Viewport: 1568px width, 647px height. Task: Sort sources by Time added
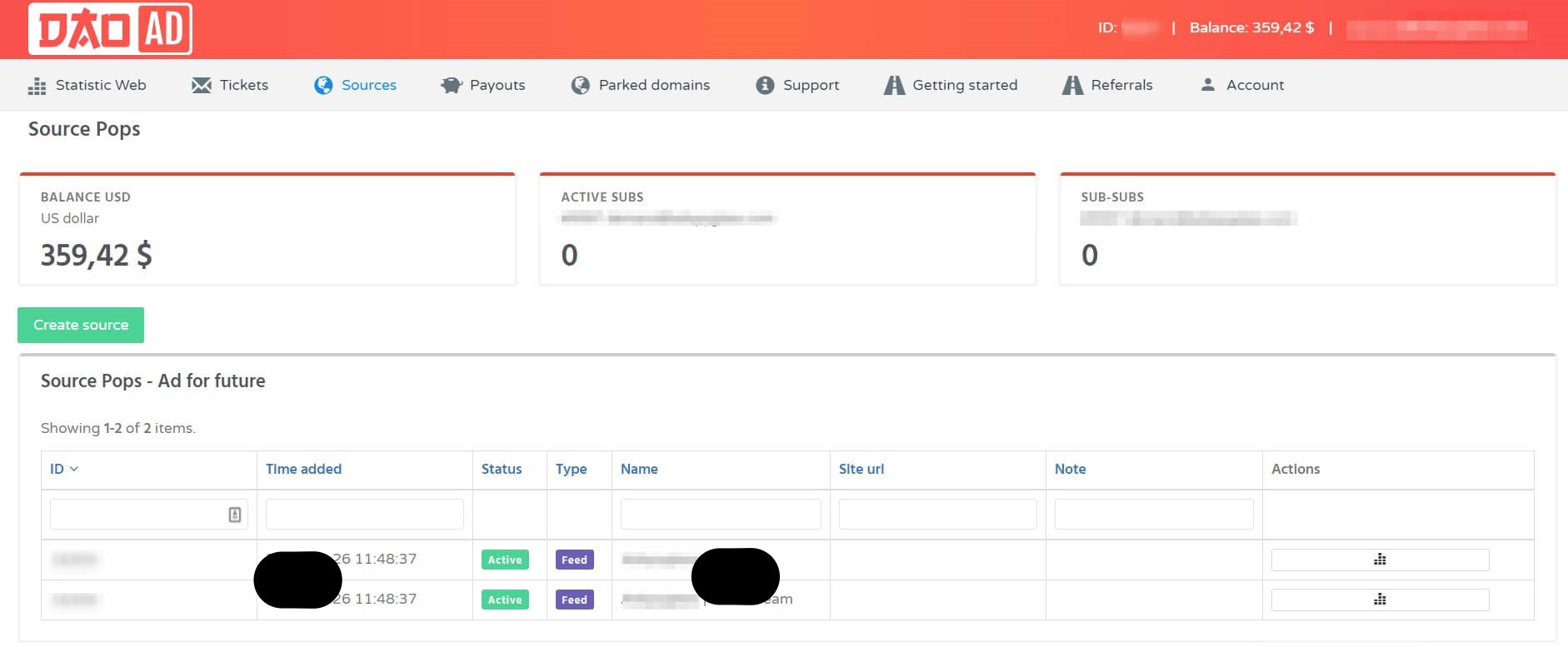[303, 469]
